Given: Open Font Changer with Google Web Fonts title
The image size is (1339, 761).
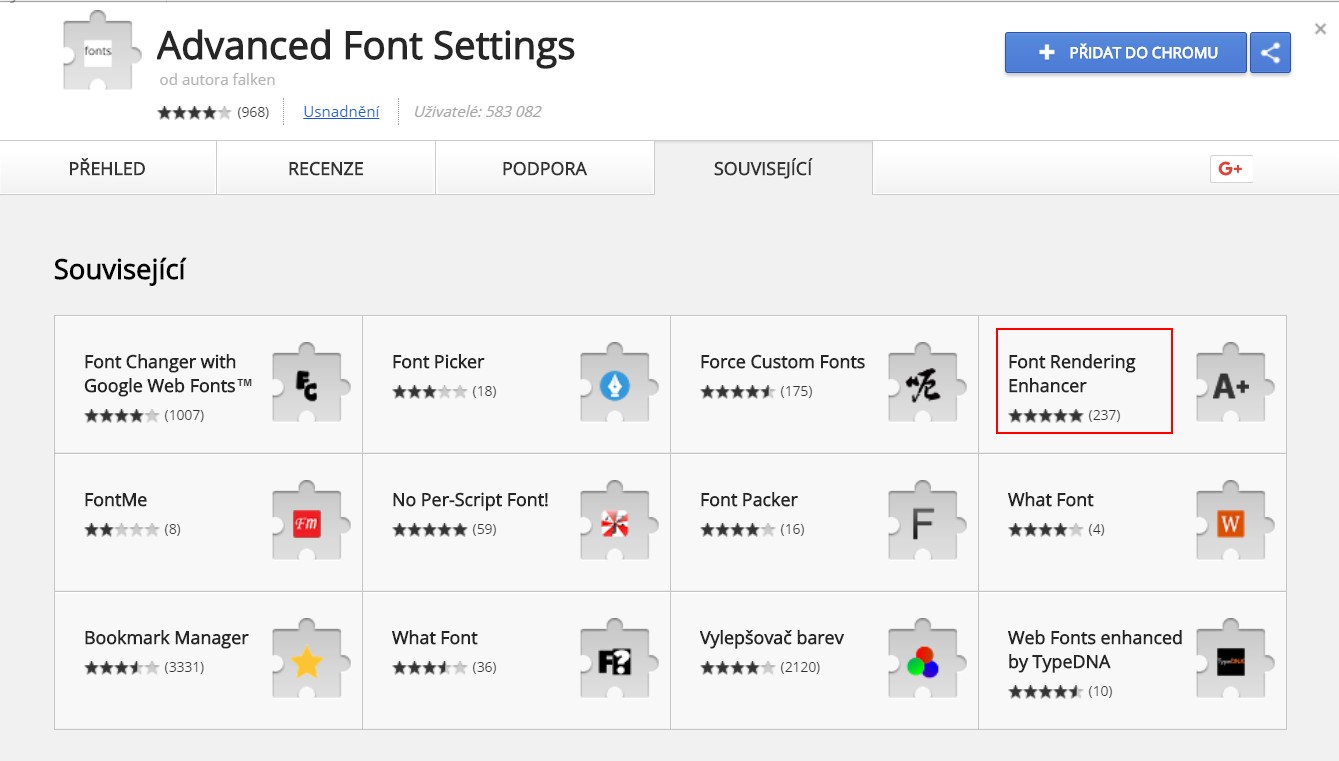Looking at the screenshot, I should click(168, 374).
